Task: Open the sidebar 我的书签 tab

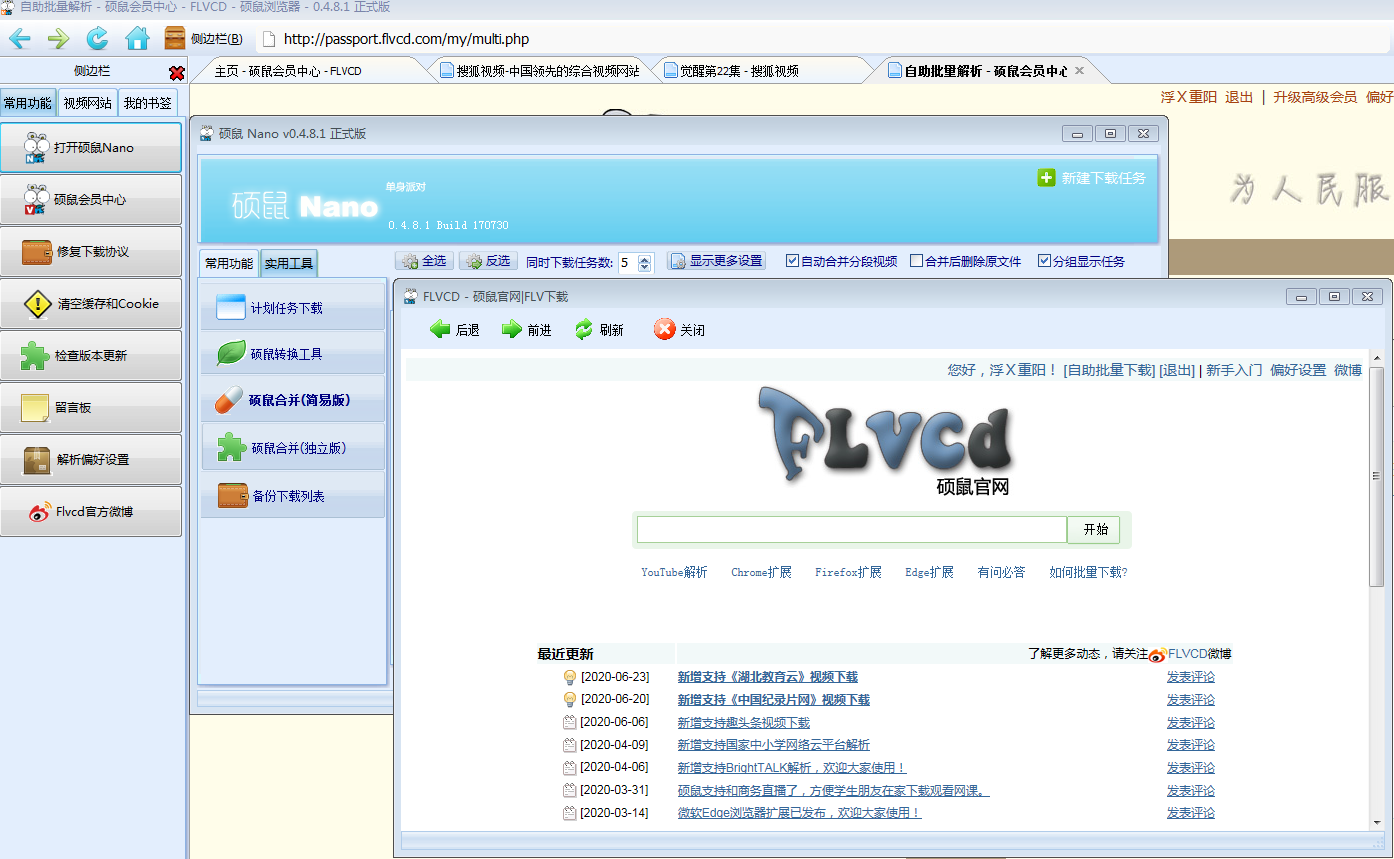Action: (x=148, y=102)
